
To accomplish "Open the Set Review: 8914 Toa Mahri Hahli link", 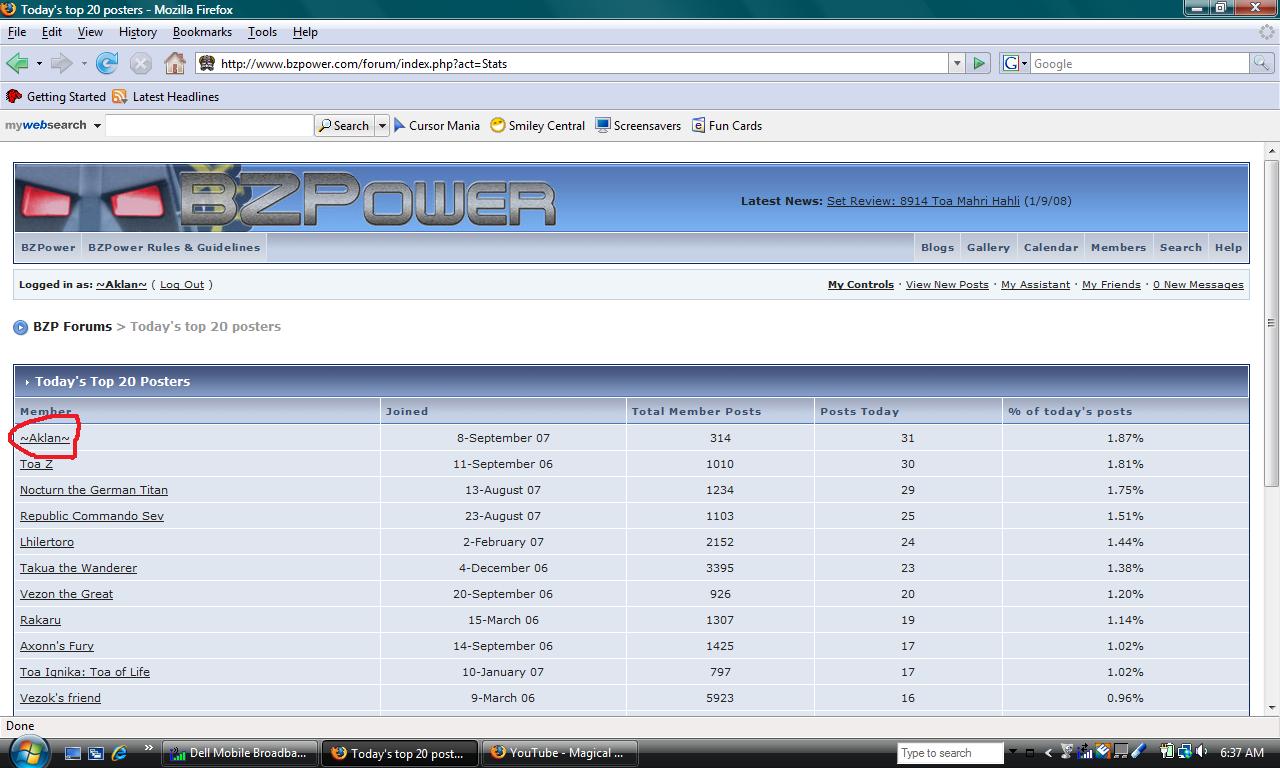I will tap(923, 201).
